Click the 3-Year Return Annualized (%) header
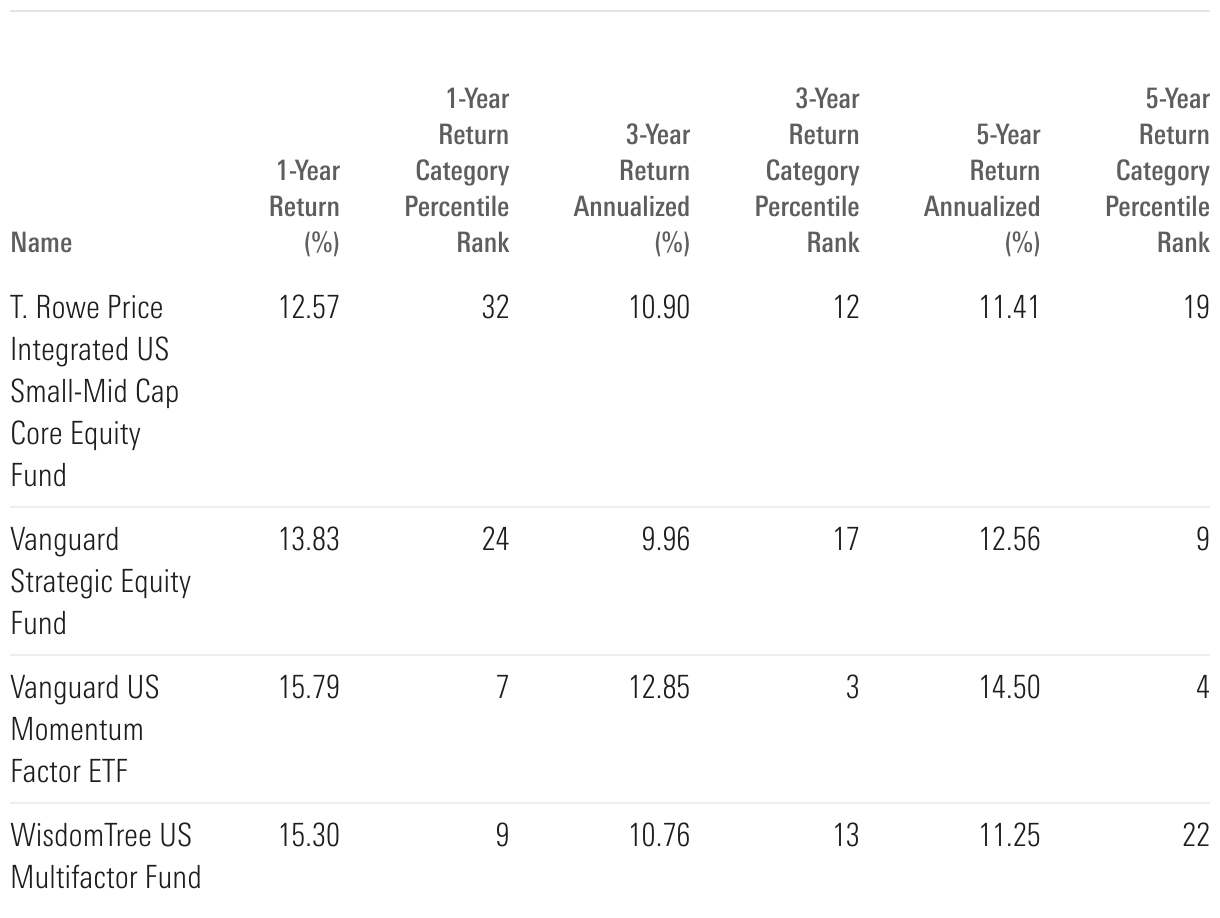The image size is (1220, 918). (632, 188)
